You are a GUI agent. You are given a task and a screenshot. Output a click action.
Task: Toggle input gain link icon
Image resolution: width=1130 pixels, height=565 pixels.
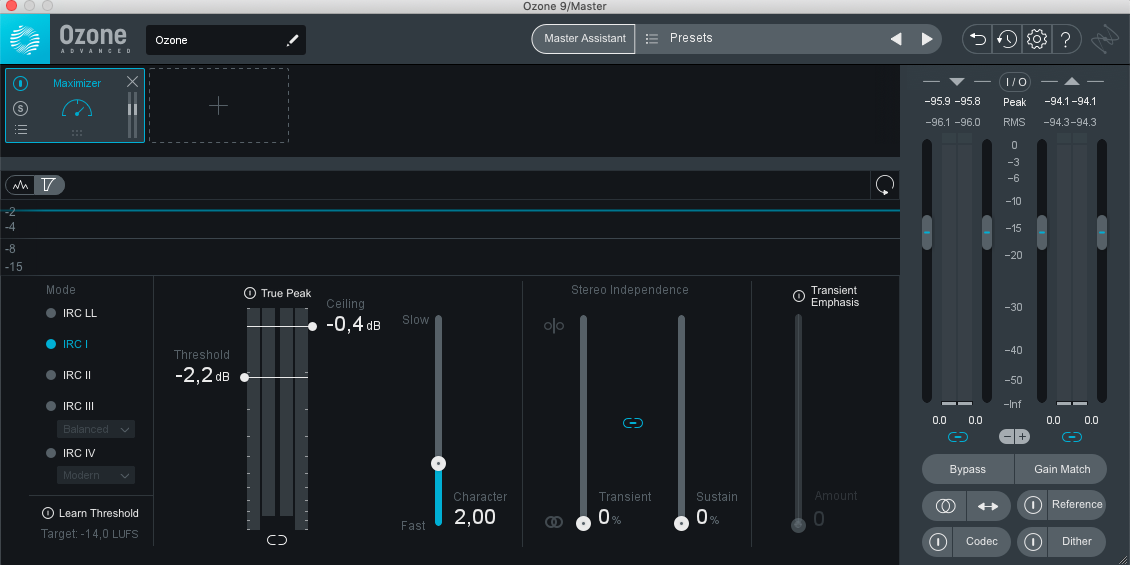coord(957,437)
